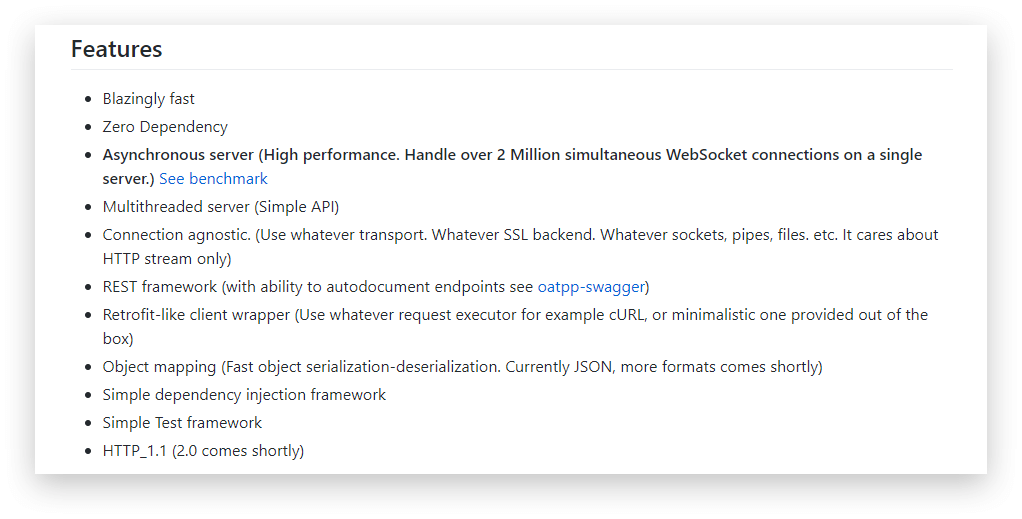Select the Zero Dependency bullet text

pyautogui.click(x=165, y=126)
